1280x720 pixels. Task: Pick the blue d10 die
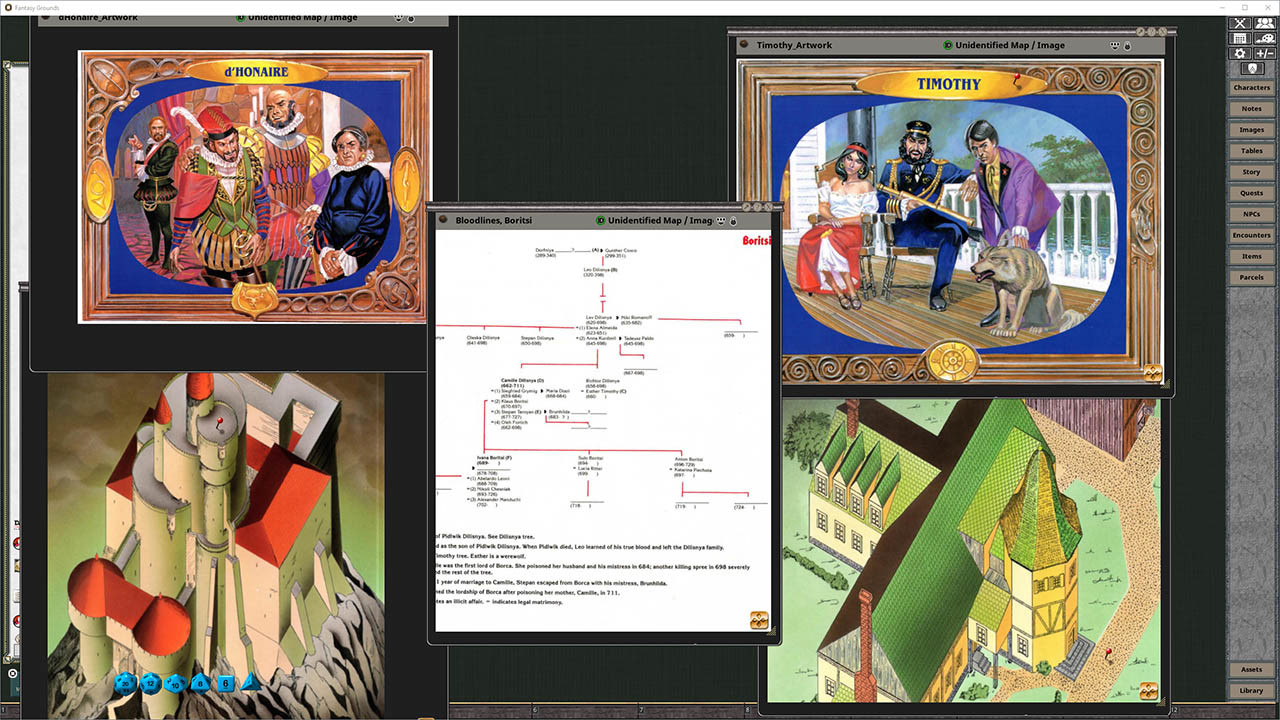pos(176,683)
